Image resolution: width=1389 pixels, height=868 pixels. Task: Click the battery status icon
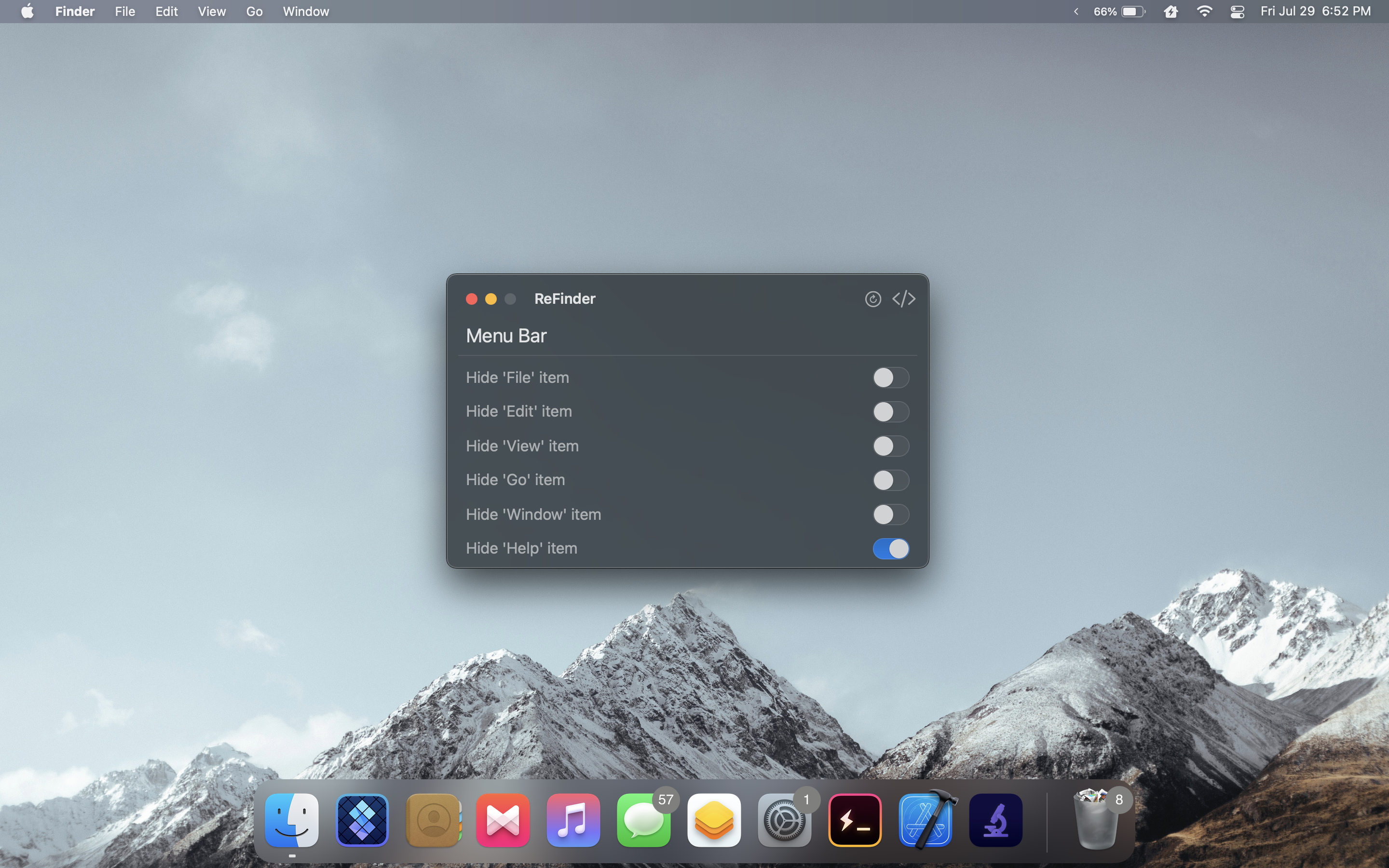(1133, 12)
